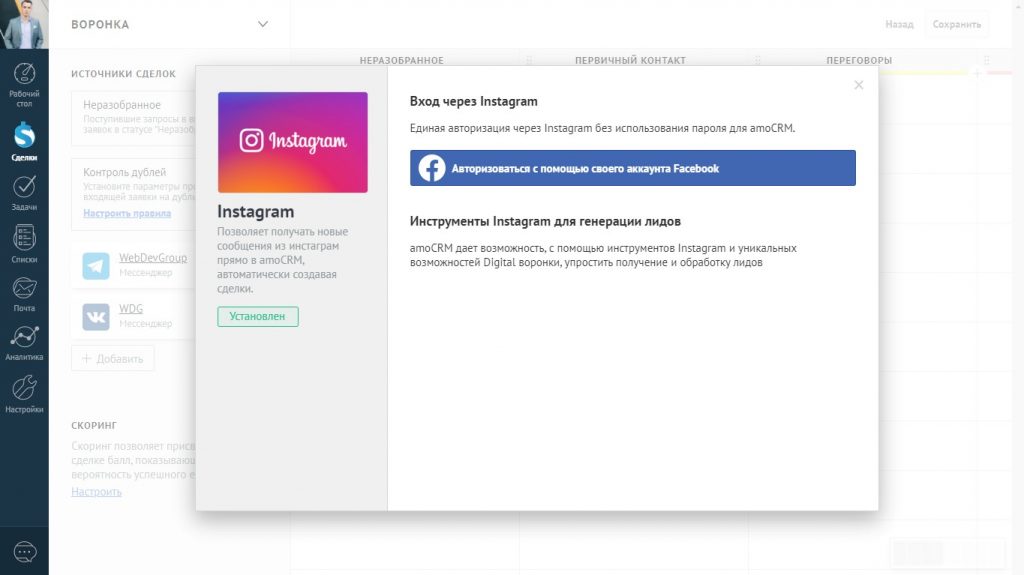Open the chat bubble icon at sidebar bottom
The width and height of the screenshot is (1024, 575).
click(25, 552)
